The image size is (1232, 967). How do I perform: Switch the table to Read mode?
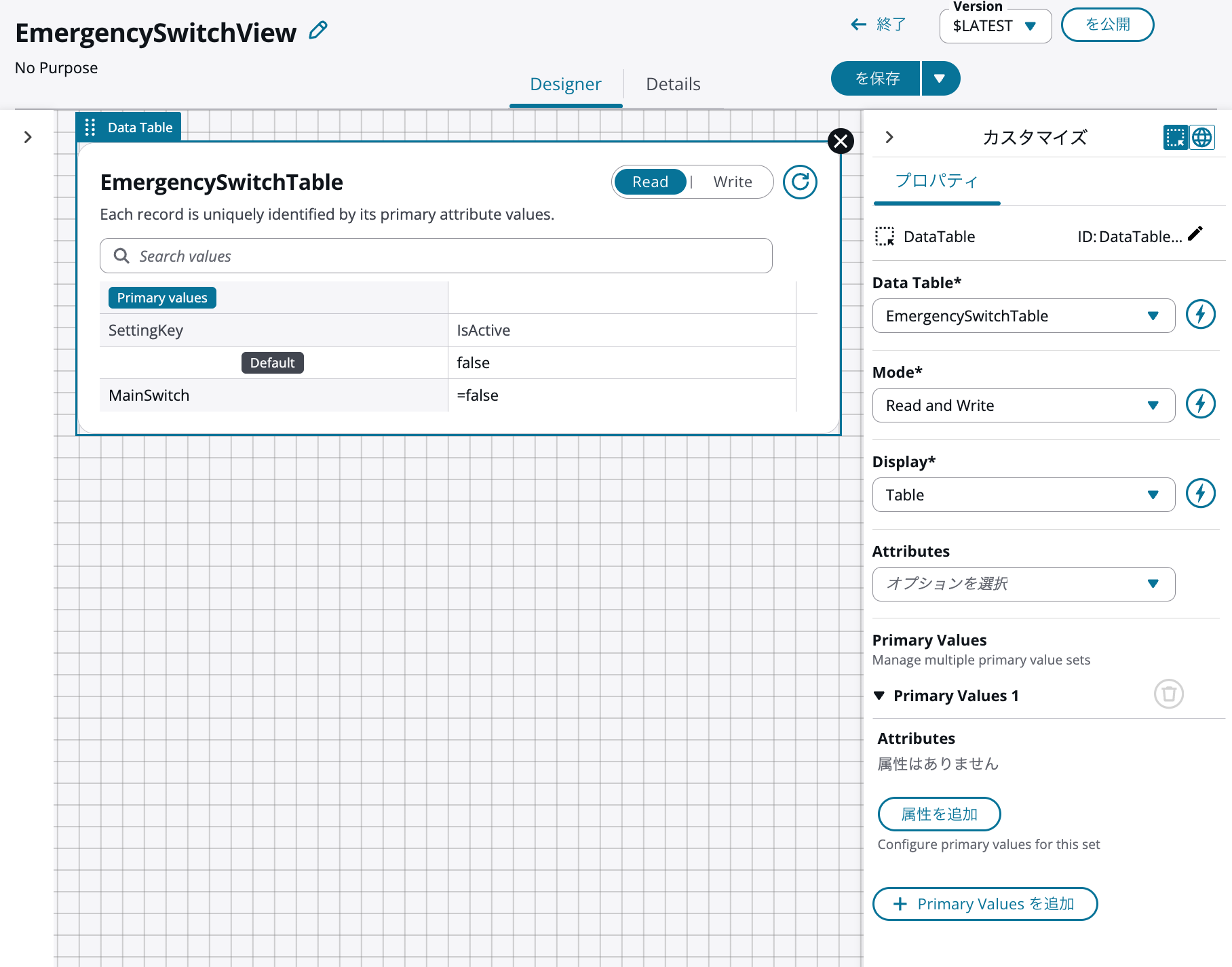(x=650, y=182)
